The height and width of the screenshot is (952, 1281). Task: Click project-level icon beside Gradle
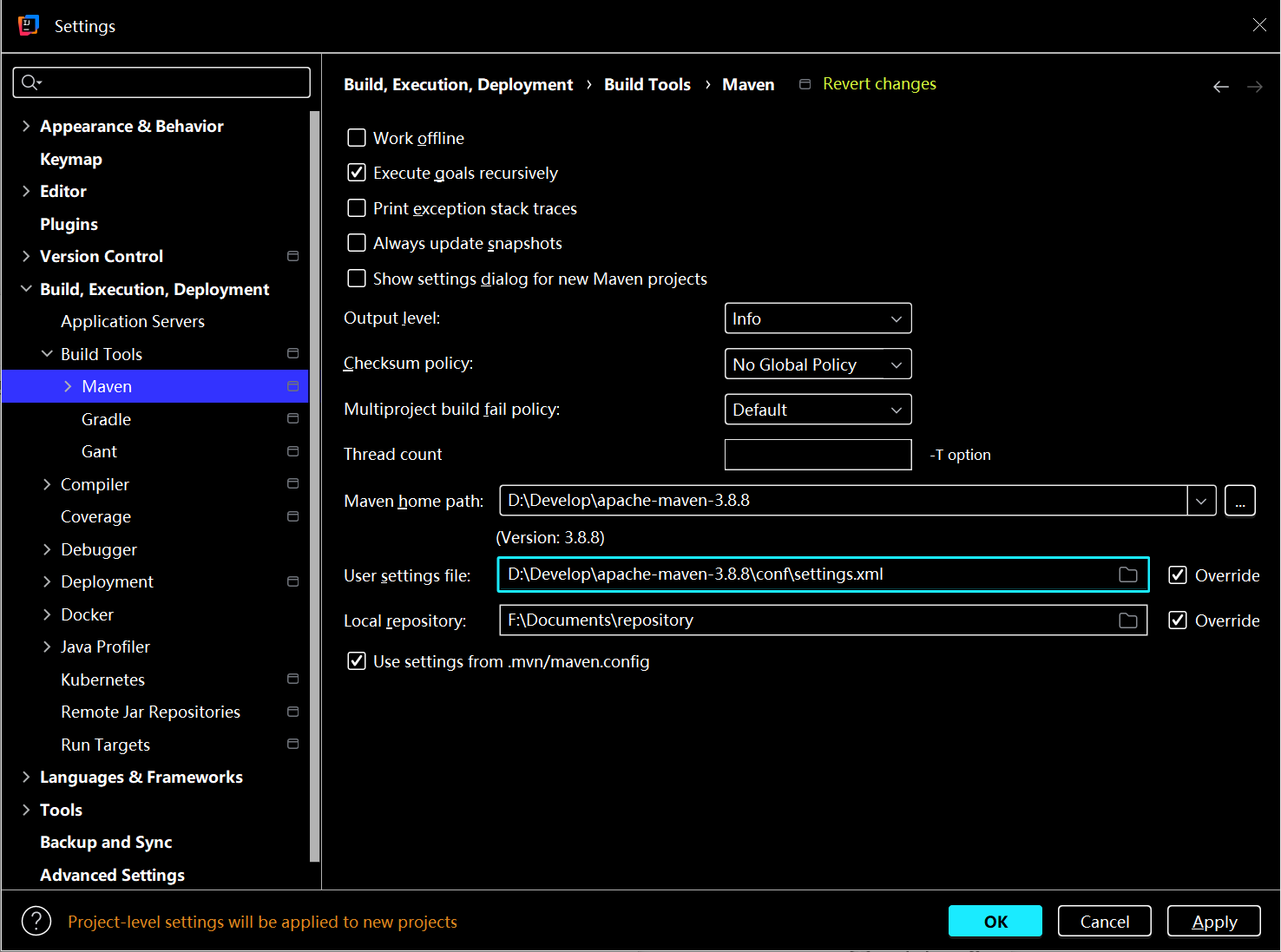[292, 419]
